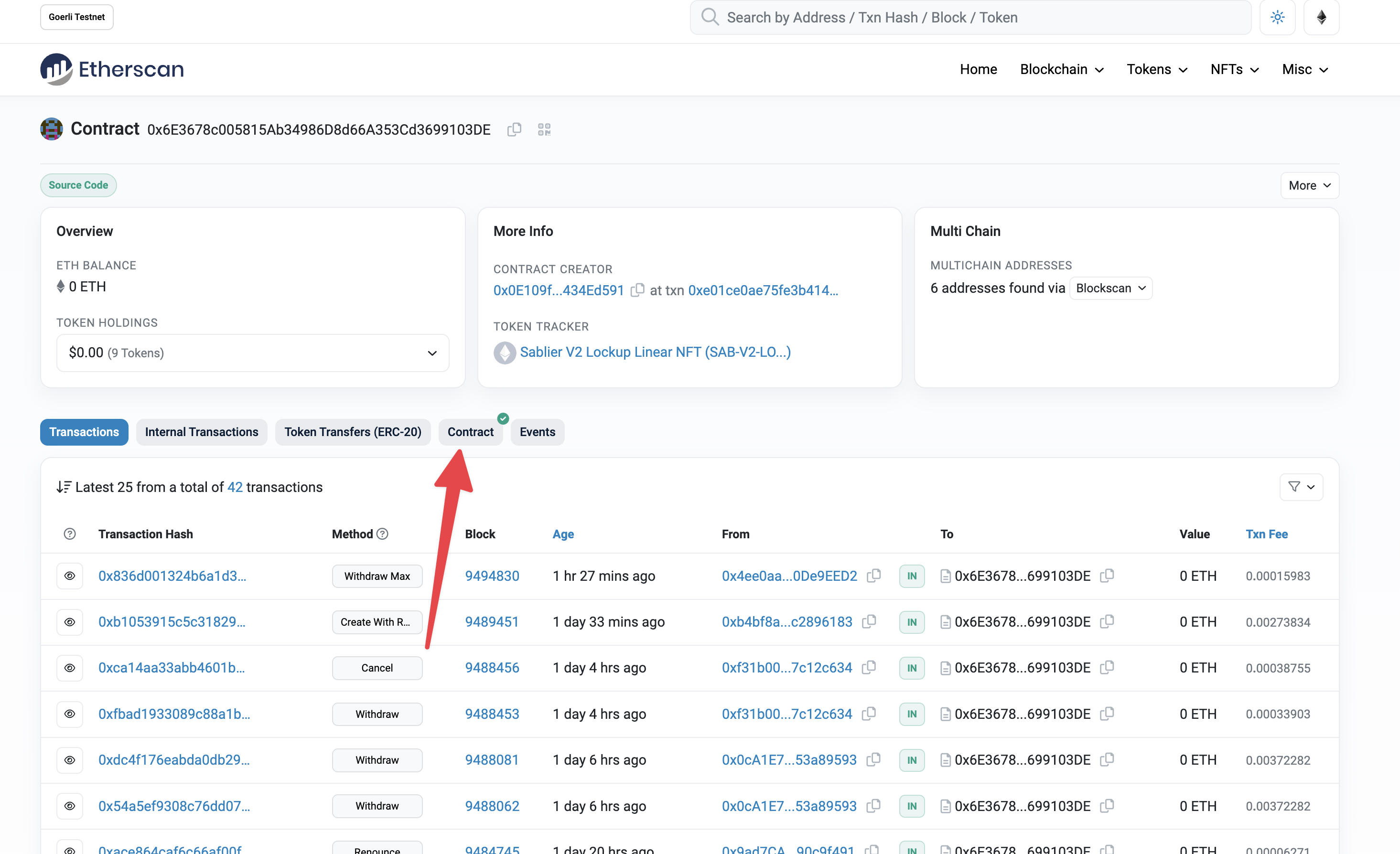This screenshot has height=854, width=1400.
Task: Open the Ethereum network icon menu
Action: (1322, 17)
